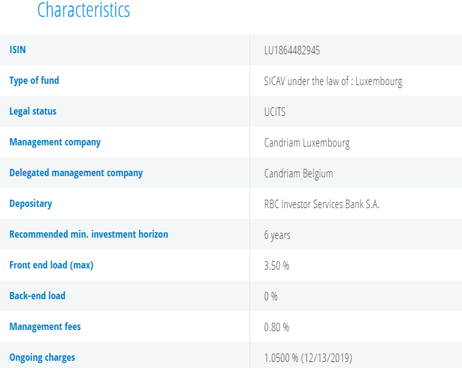Click the 6 years value
This screenshot has height=368, width=462.
coord(277,235)
